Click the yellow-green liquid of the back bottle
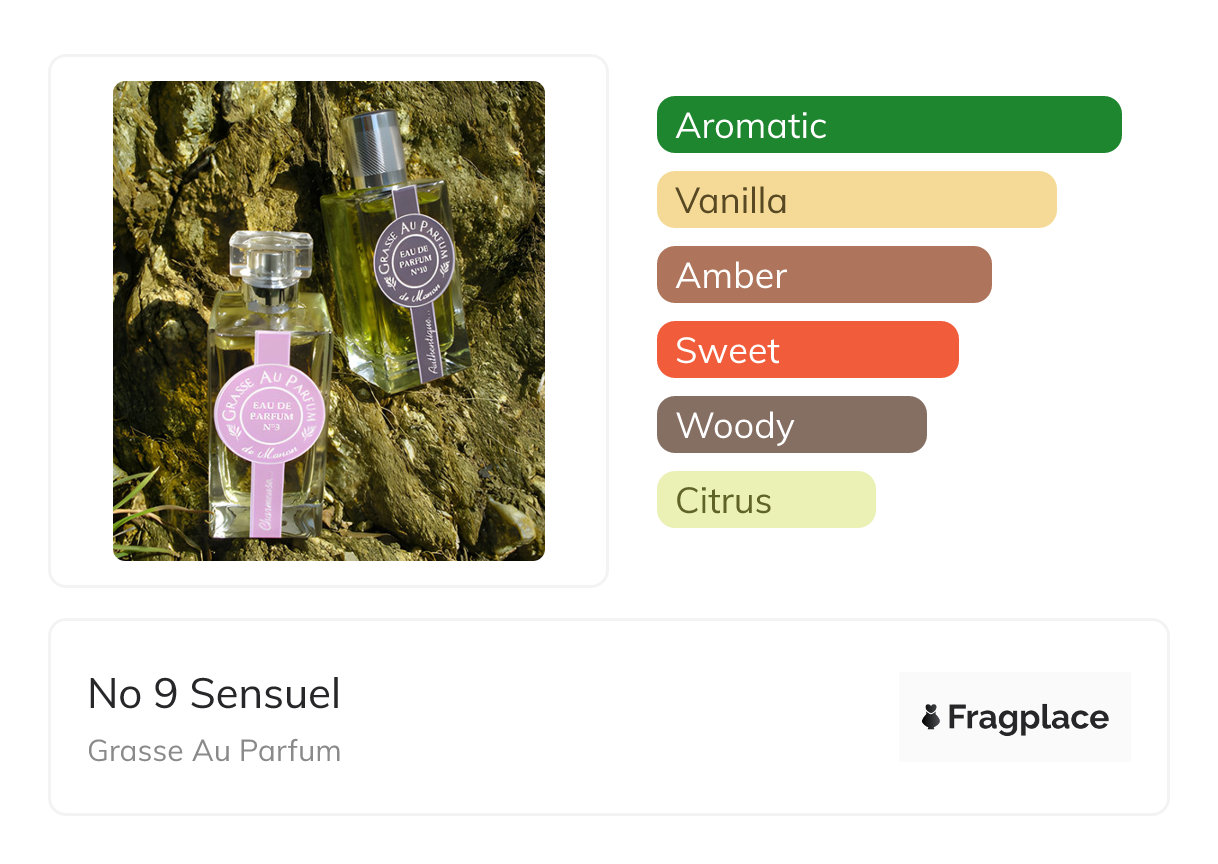The width and height of the screenshot is (1218, 864). click(x=350, y=300)
